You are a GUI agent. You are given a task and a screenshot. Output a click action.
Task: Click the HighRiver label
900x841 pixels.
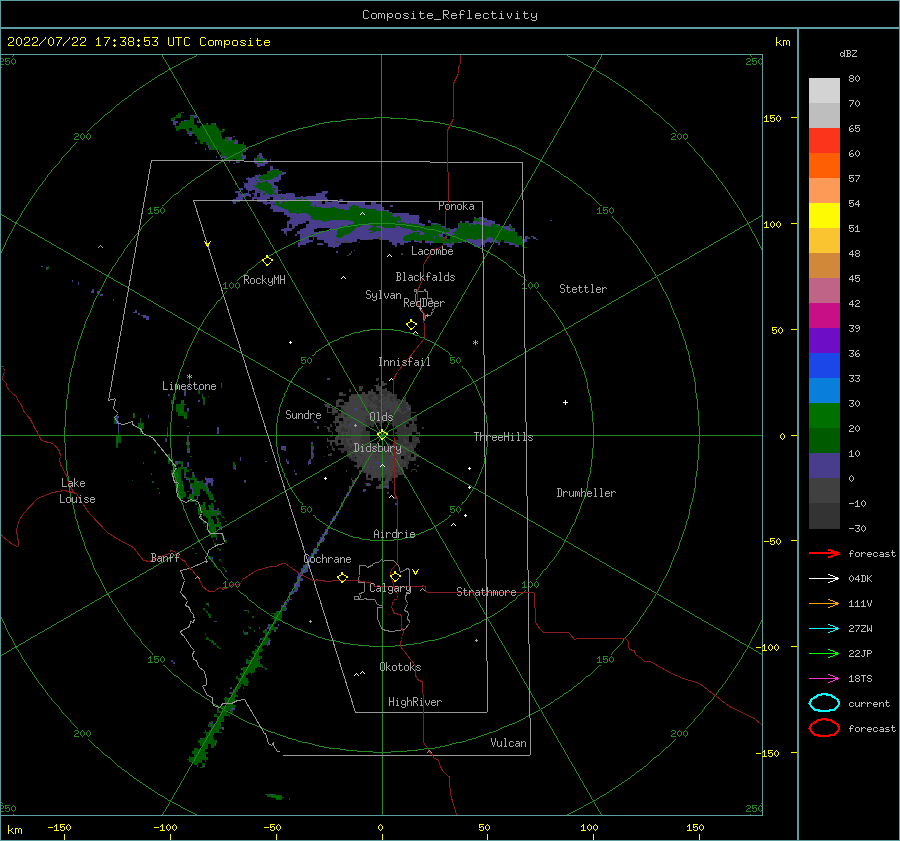point(415,702)
